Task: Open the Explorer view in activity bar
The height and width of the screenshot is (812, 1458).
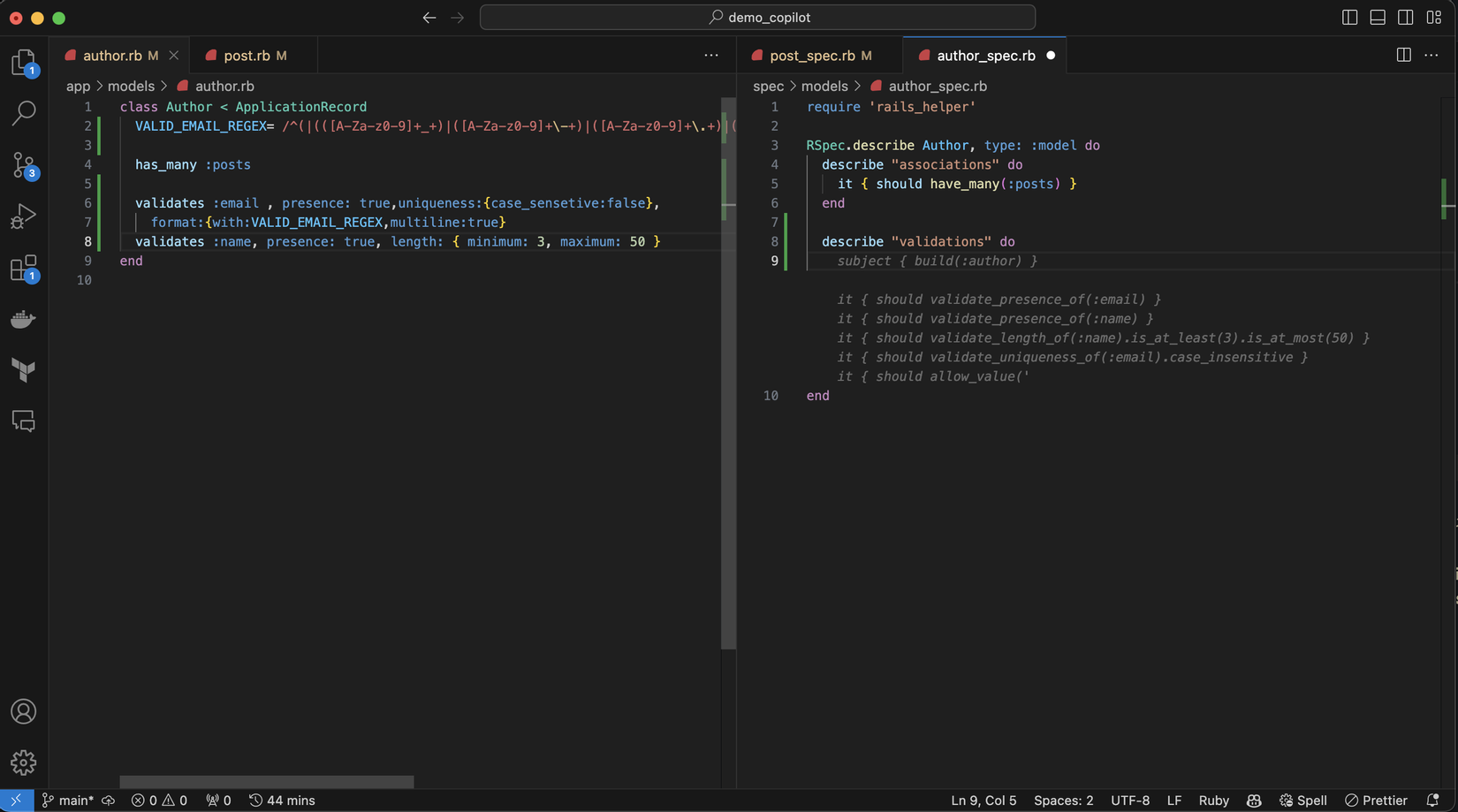Action: (24, 63)
